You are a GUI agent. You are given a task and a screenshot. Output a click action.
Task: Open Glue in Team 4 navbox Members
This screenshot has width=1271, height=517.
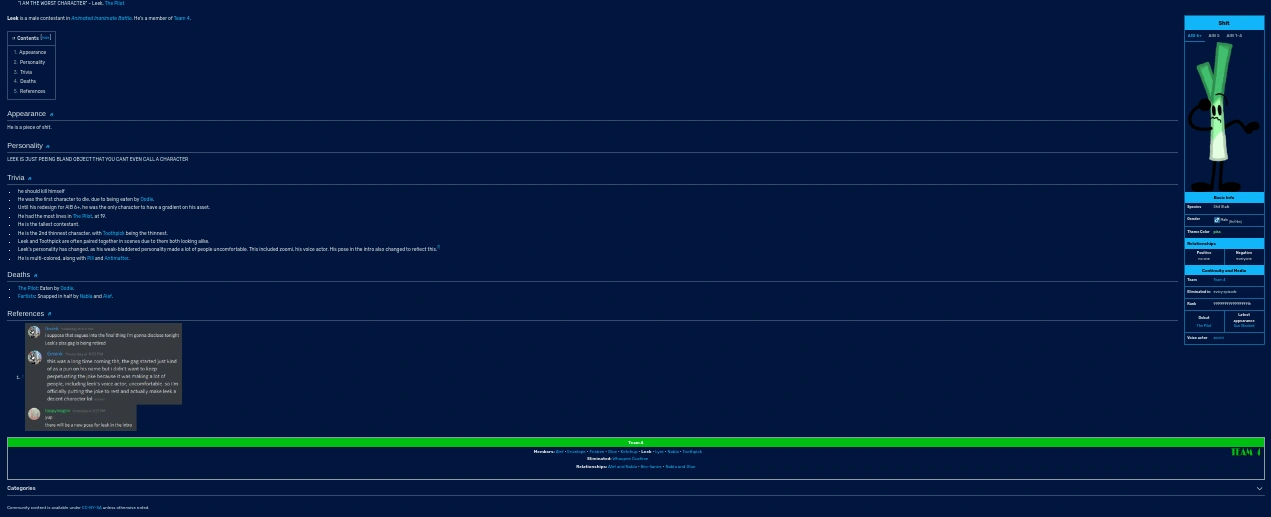tap(612, 452)
